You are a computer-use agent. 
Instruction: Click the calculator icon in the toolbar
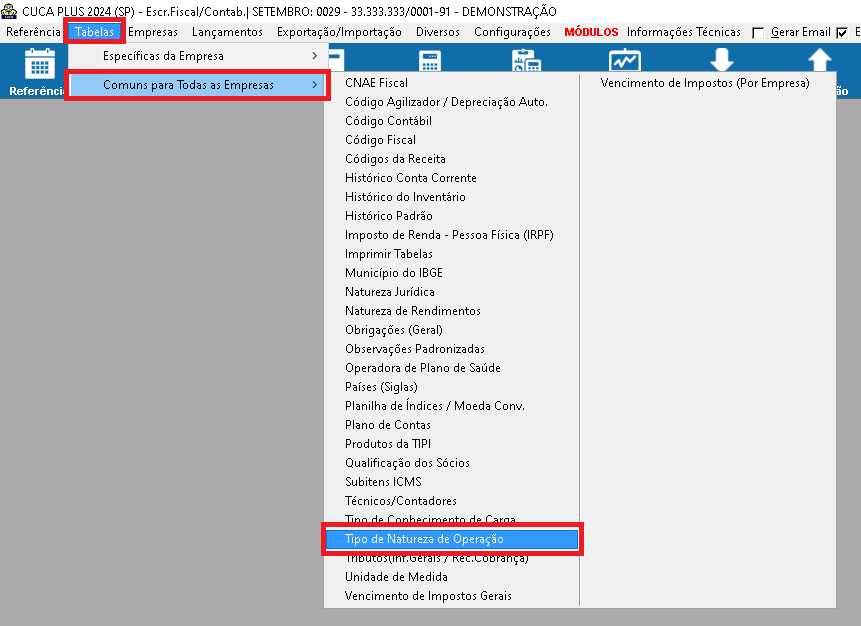[x=429, y=61]
